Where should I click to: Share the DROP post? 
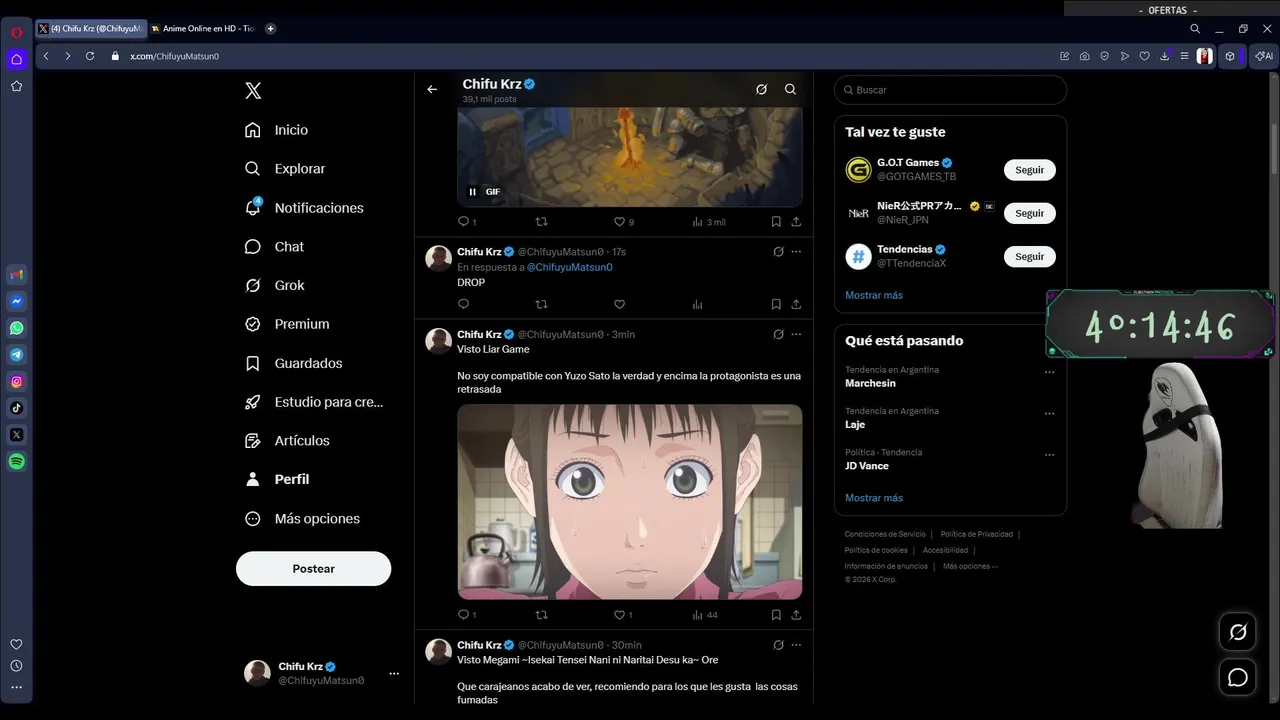796,304
